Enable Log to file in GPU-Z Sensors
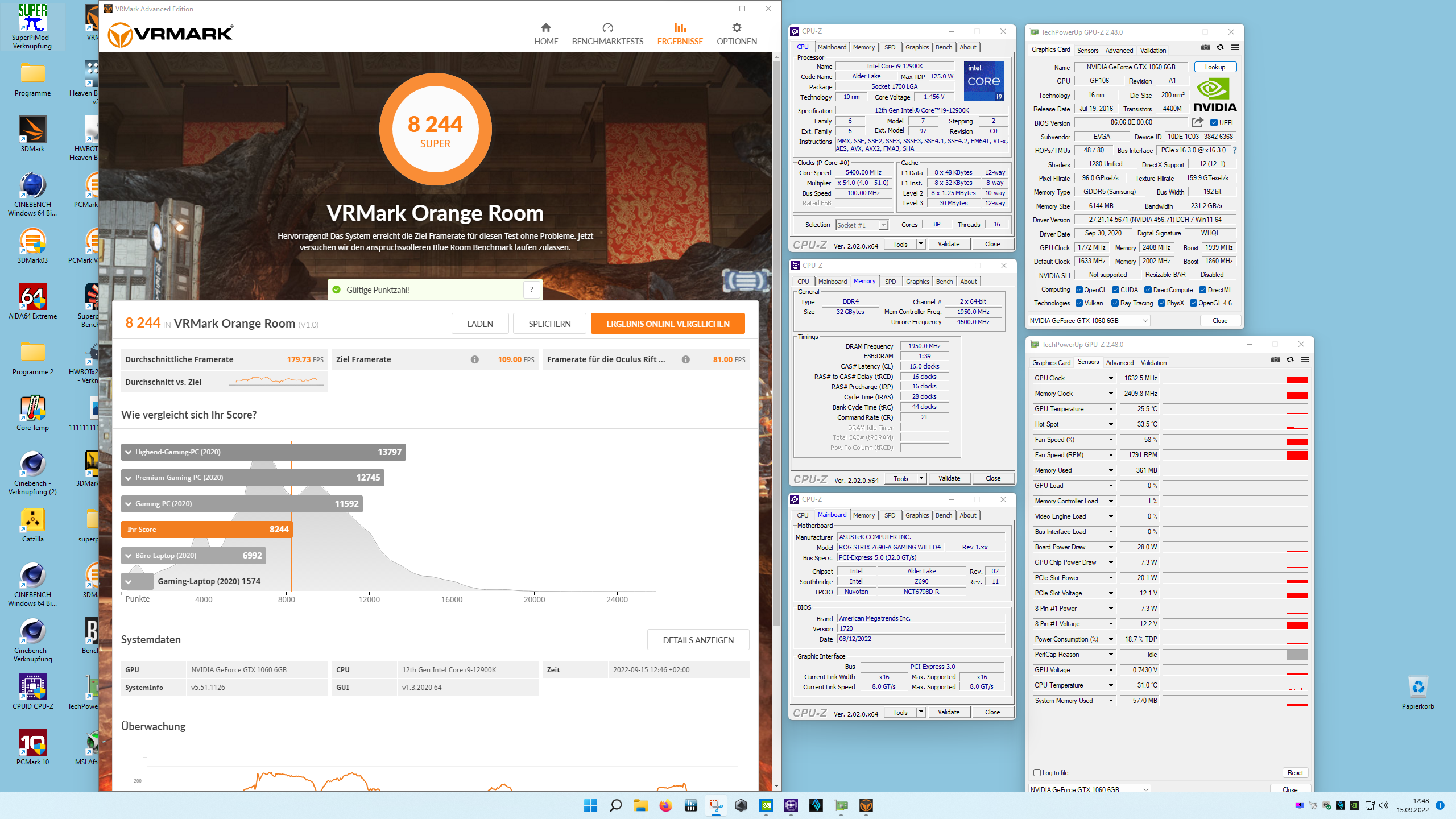Screen dimensions: 1456x819 1037,773
